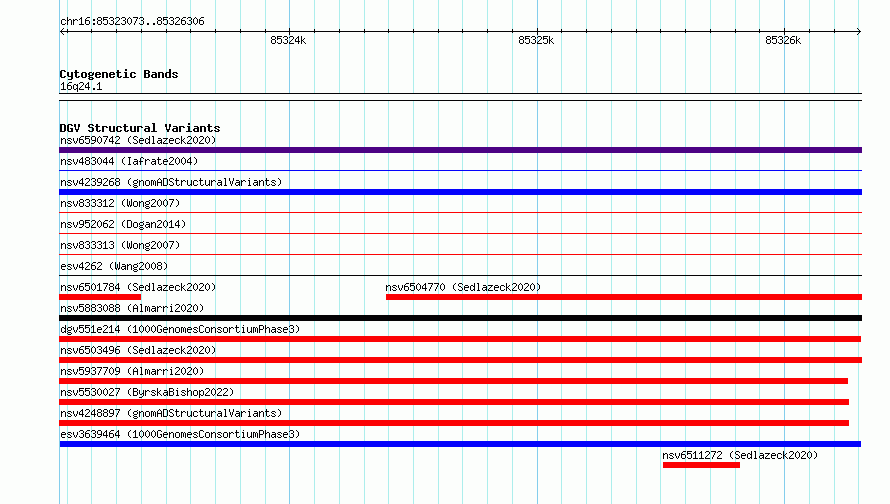Click the chr16:85323073..85326306 coordinate label
Image resolution: width=890 pixels, height=504 pixels.
(132, 22)
